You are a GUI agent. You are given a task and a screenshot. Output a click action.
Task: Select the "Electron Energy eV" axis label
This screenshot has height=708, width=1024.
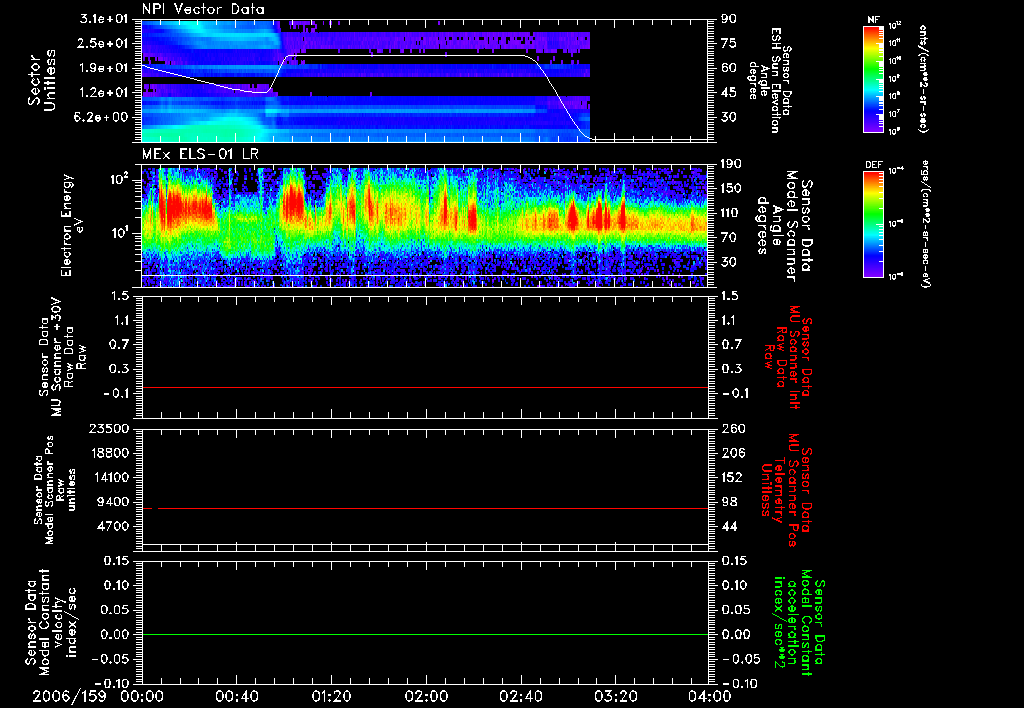click(x=72, y=225)
